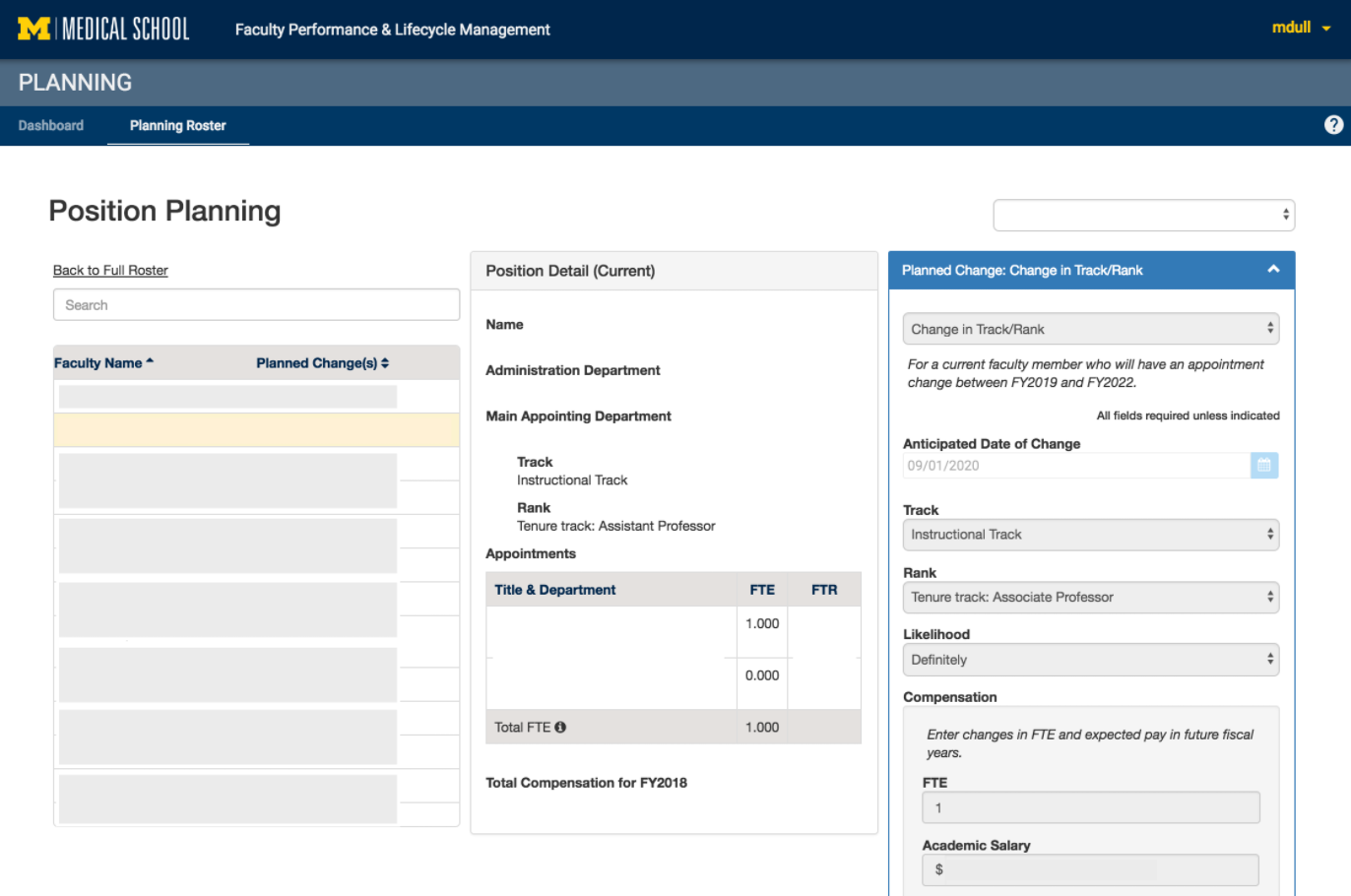1351x896 pixels.
Task: Open the Likelihood dropdown showing Definitely
Action: [x=1091, y=660]
